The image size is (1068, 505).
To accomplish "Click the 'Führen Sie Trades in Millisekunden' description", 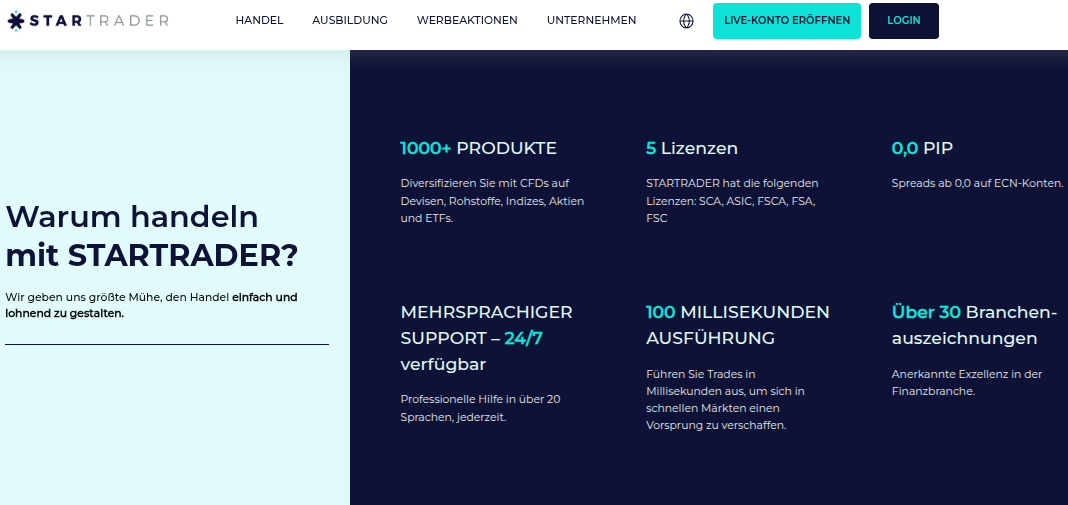I will click(725, 399).
